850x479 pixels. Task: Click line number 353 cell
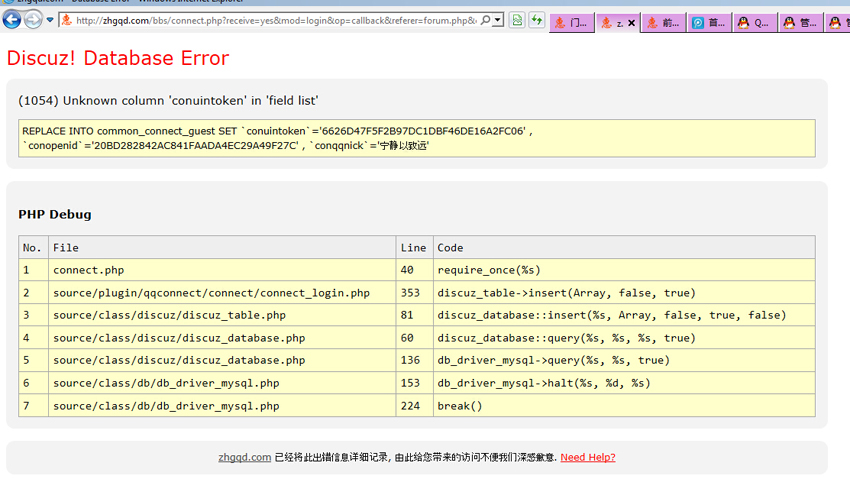414,293
